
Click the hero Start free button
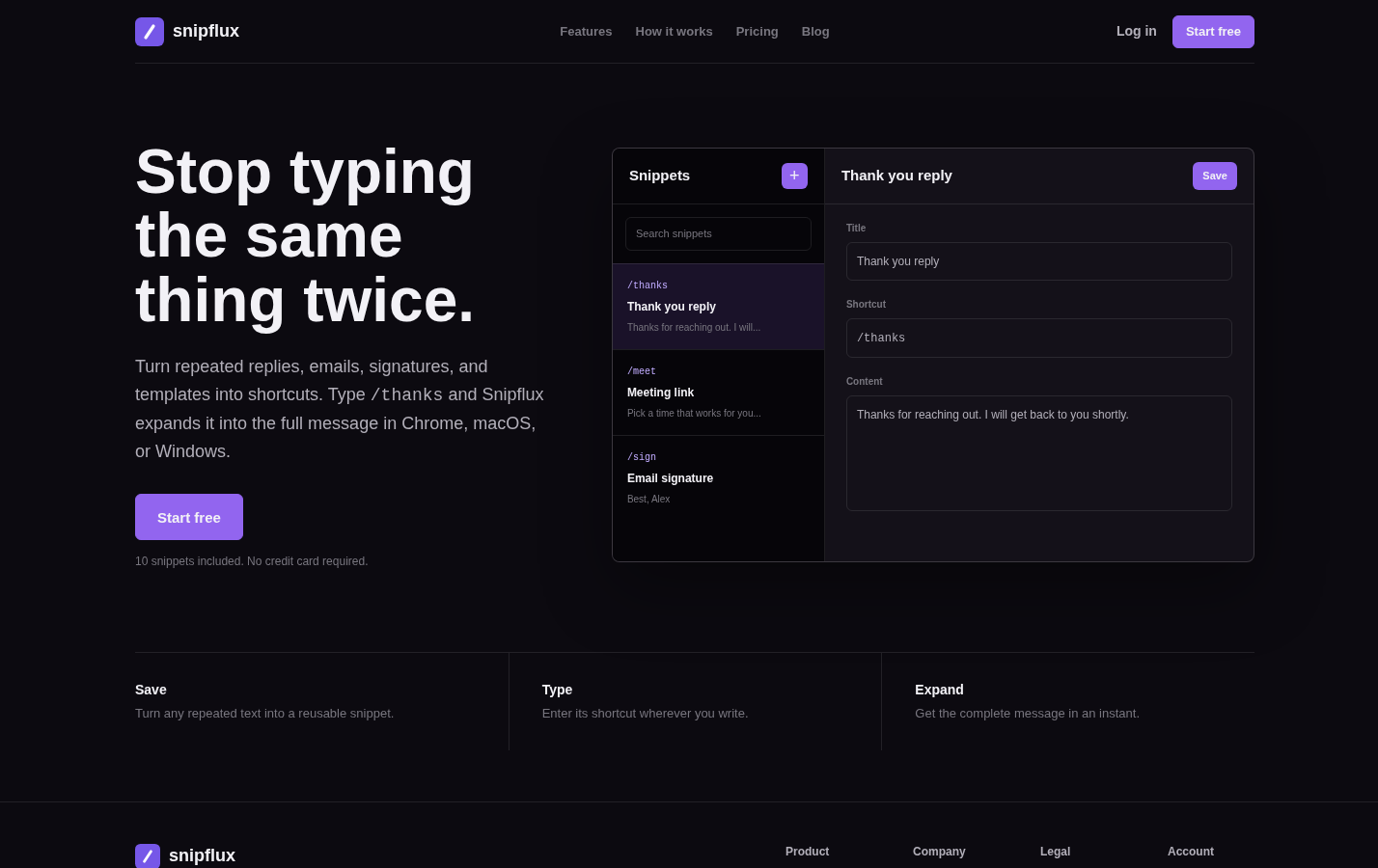pyautogui.click(x=189, y=517)
